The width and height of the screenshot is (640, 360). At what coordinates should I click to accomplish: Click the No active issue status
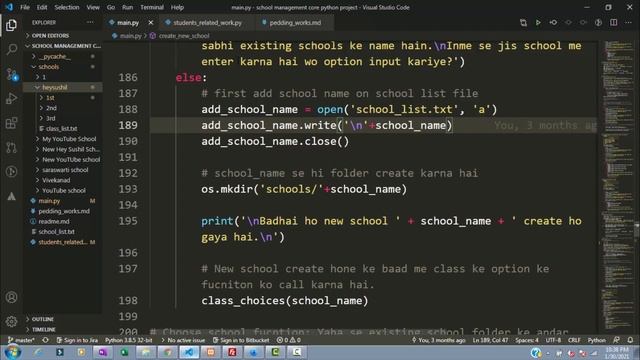(183, 340)
